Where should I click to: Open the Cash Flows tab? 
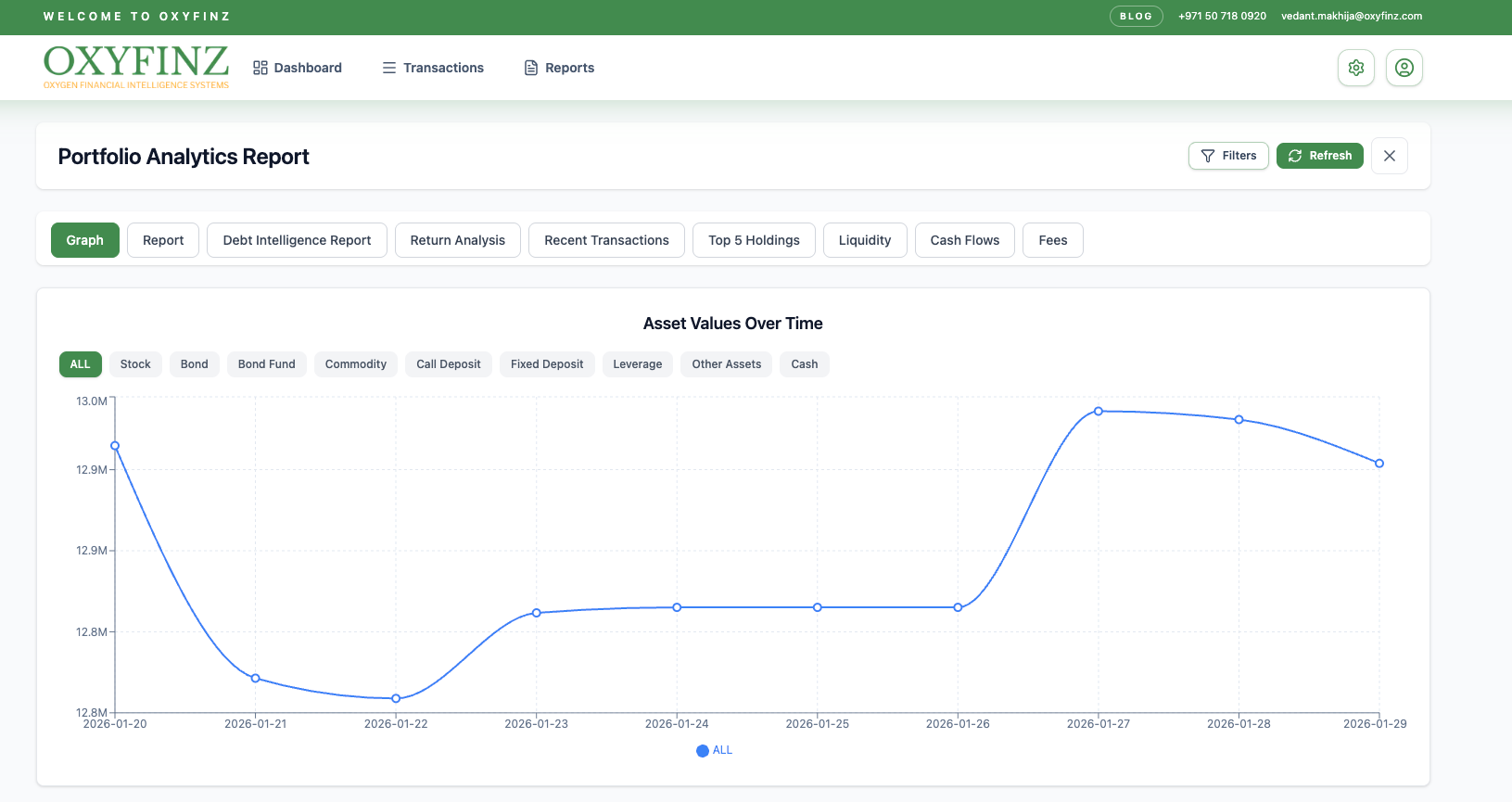click(965, 240)
